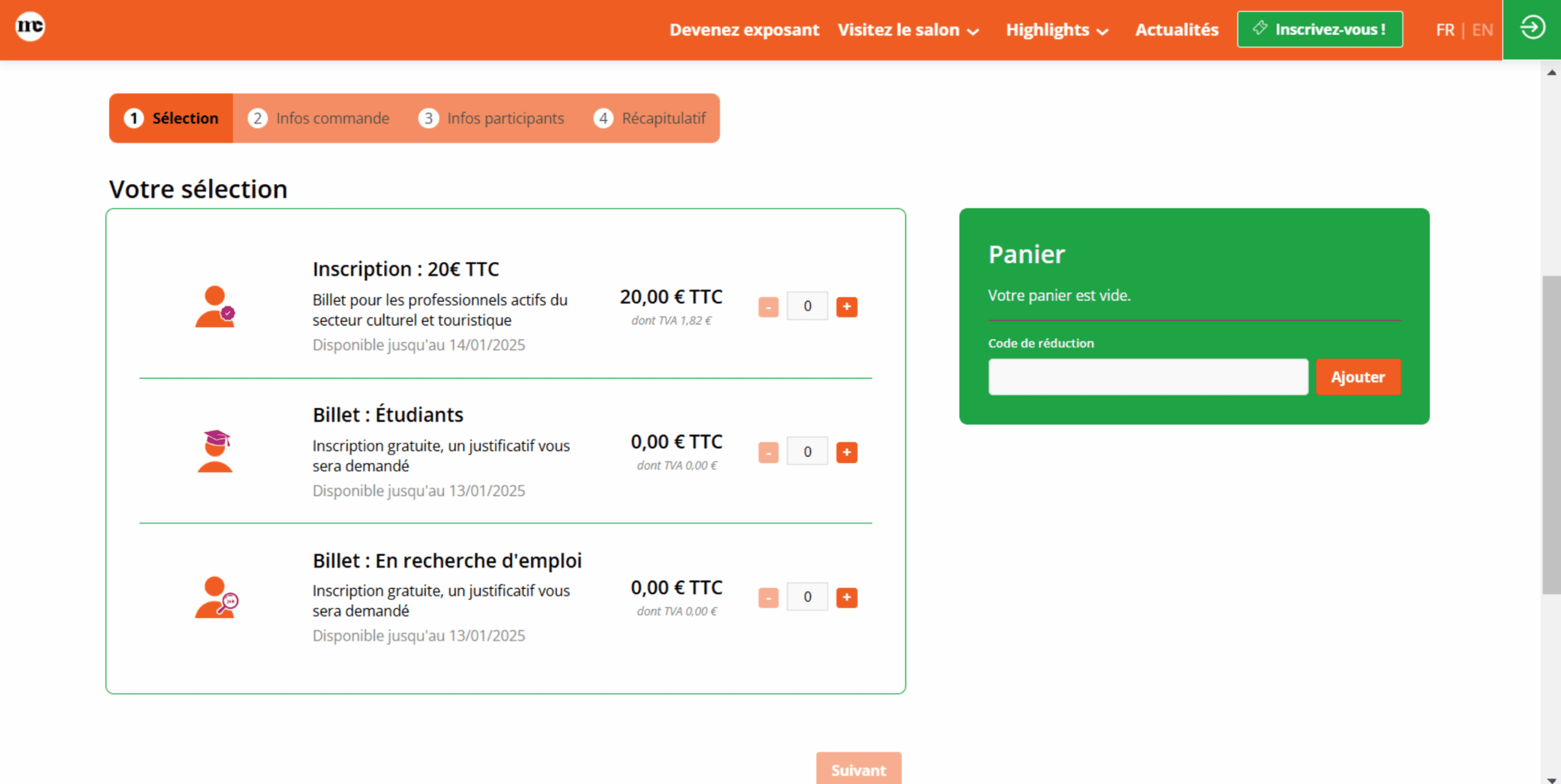Click the job seeker person icon
This screenshot has height=784, width=1561.
click(216, 597)
